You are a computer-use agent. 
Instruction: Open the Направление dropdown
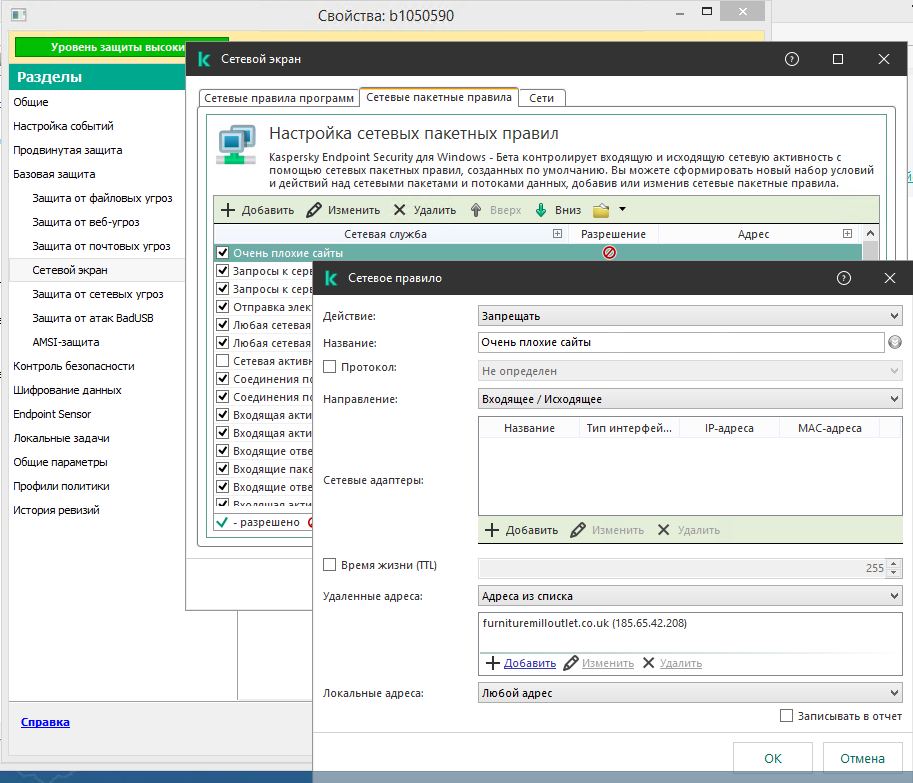click(690, 399)
